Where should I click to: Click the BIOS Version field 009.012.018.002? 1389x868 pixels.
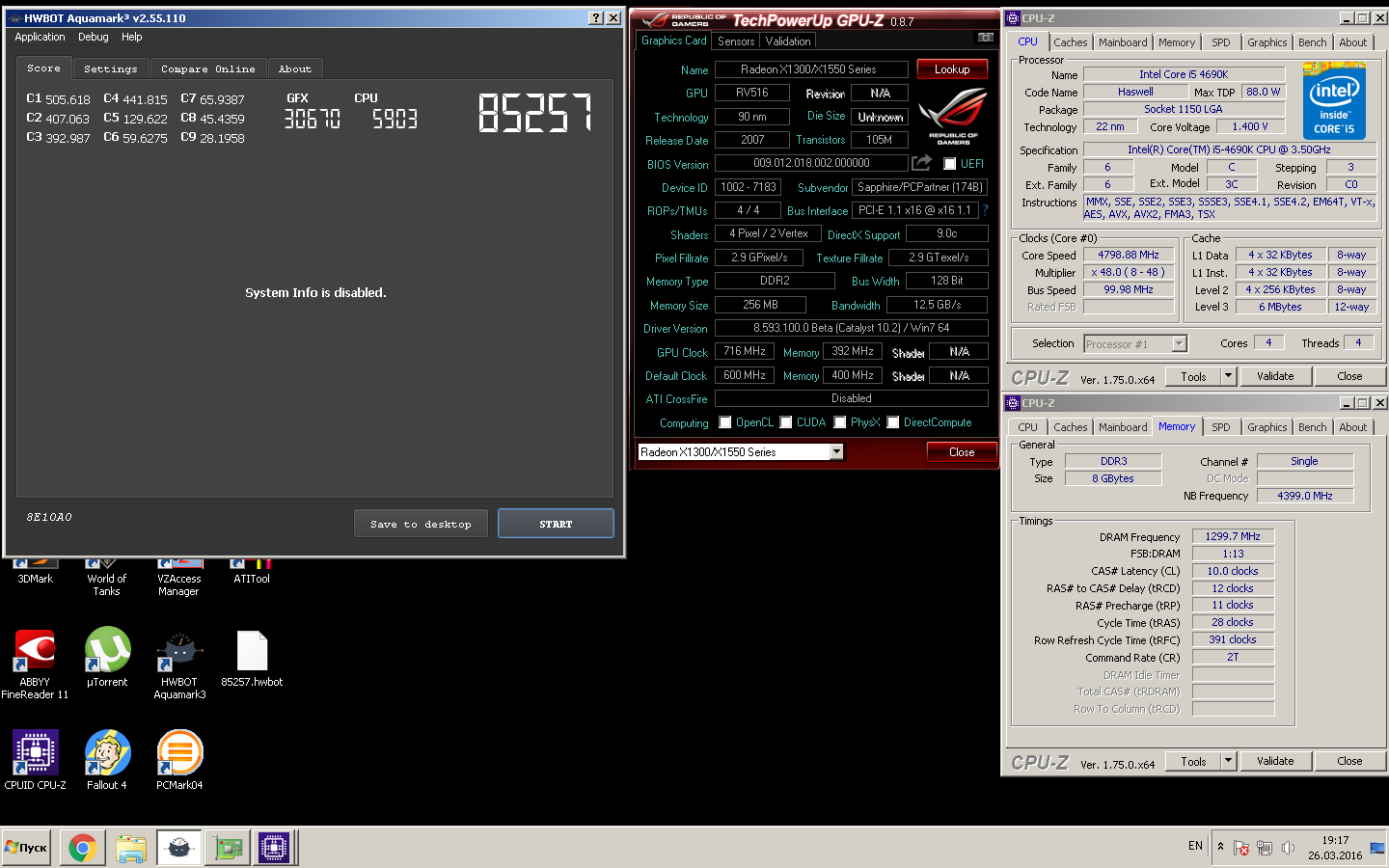(x=811, y=163)
